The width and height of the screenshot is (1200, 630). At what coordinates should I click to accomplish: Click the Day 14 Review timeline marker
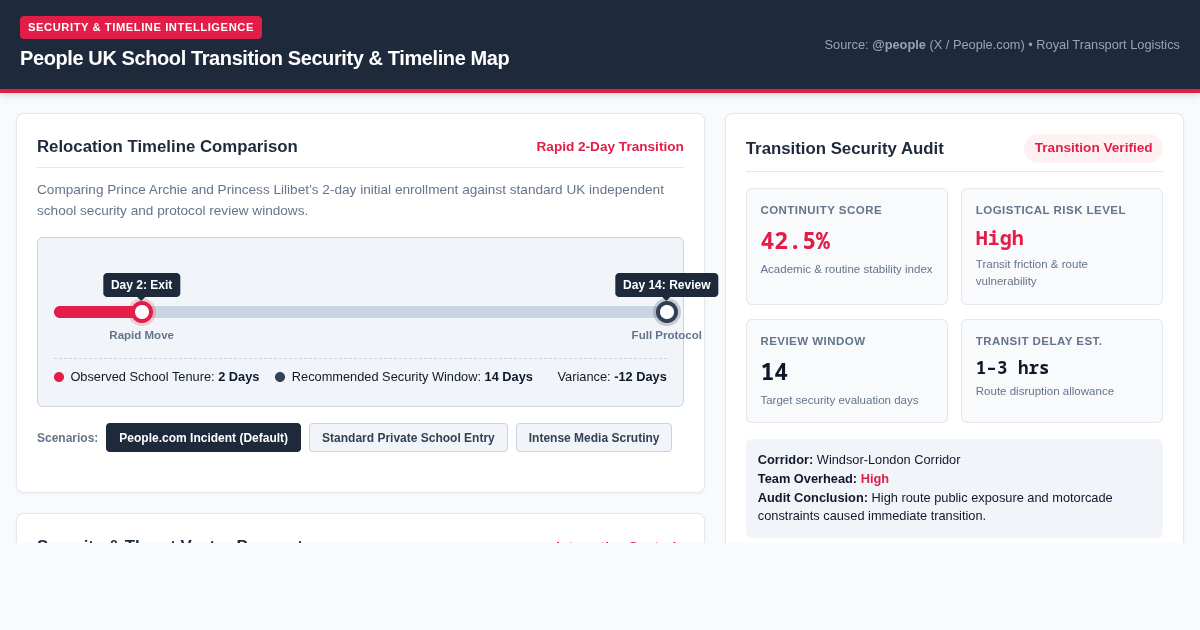point(667,312)
